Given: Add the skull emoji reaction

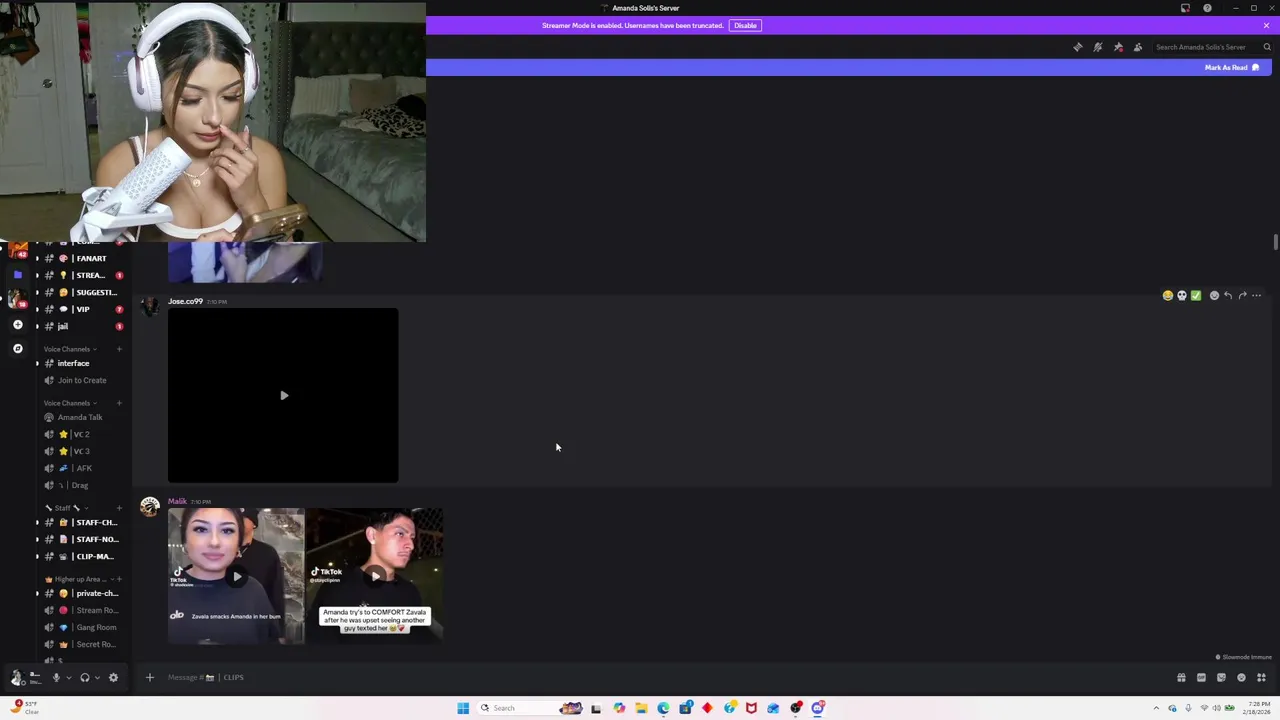Looking at the screenshot, I should 1181,295.
